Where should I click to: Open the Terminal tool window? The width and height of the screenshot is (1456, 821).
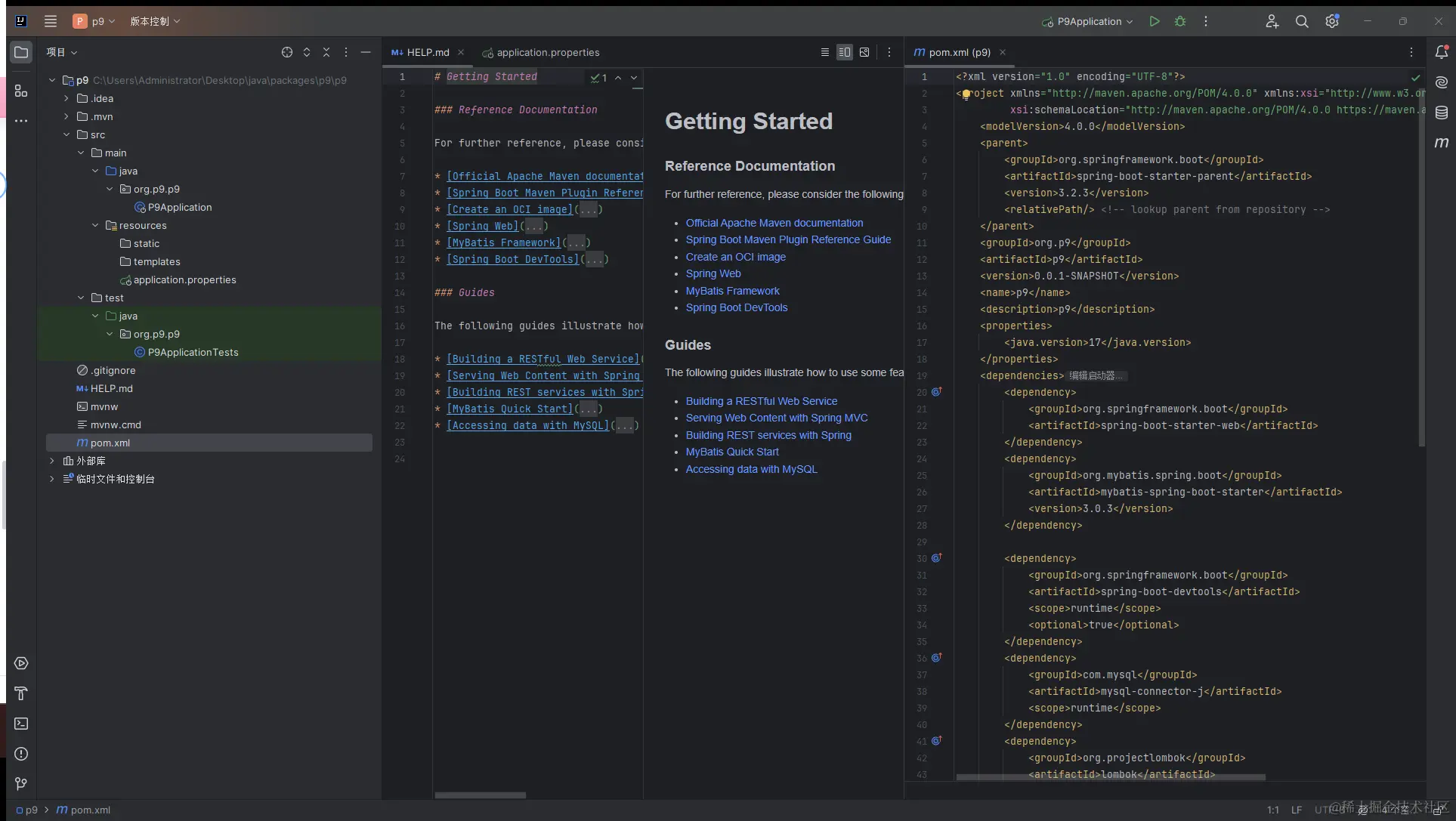tap(21, 724)
